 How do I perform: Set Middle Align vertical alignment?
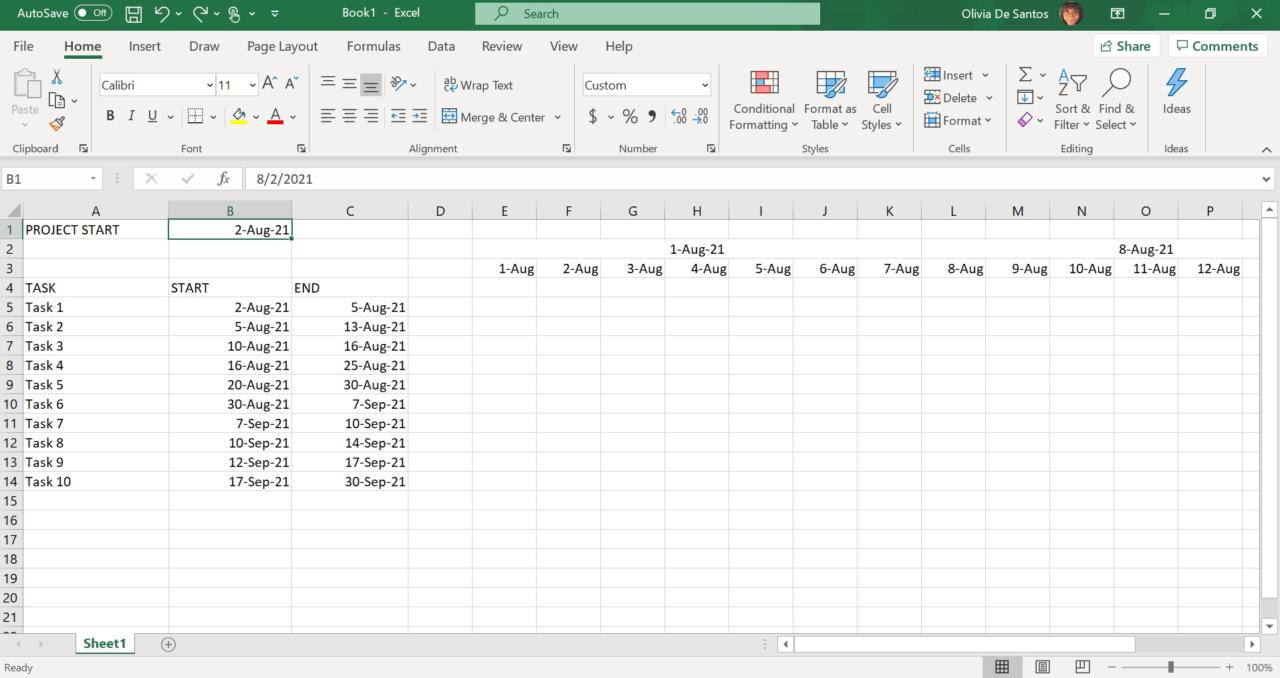[349, 84]
